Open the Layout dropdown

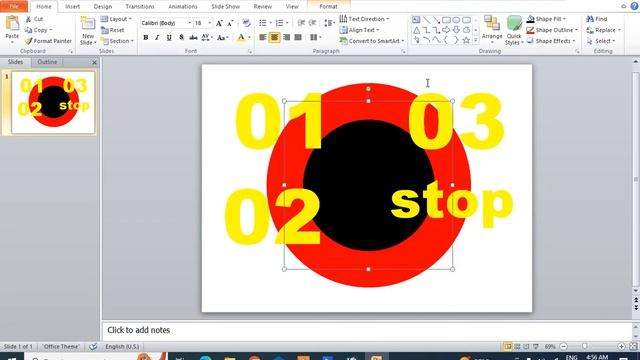click(x=116, y=19)
